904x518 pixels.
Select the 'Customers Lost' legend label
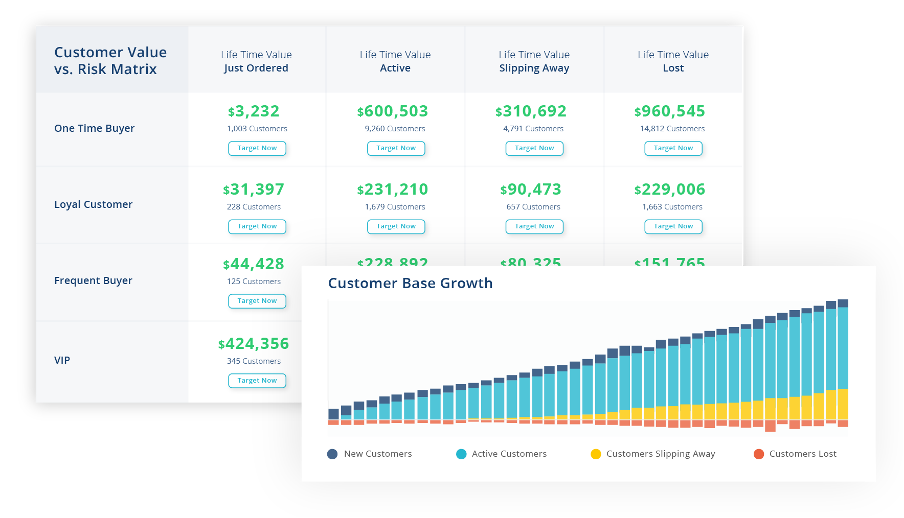803,454
